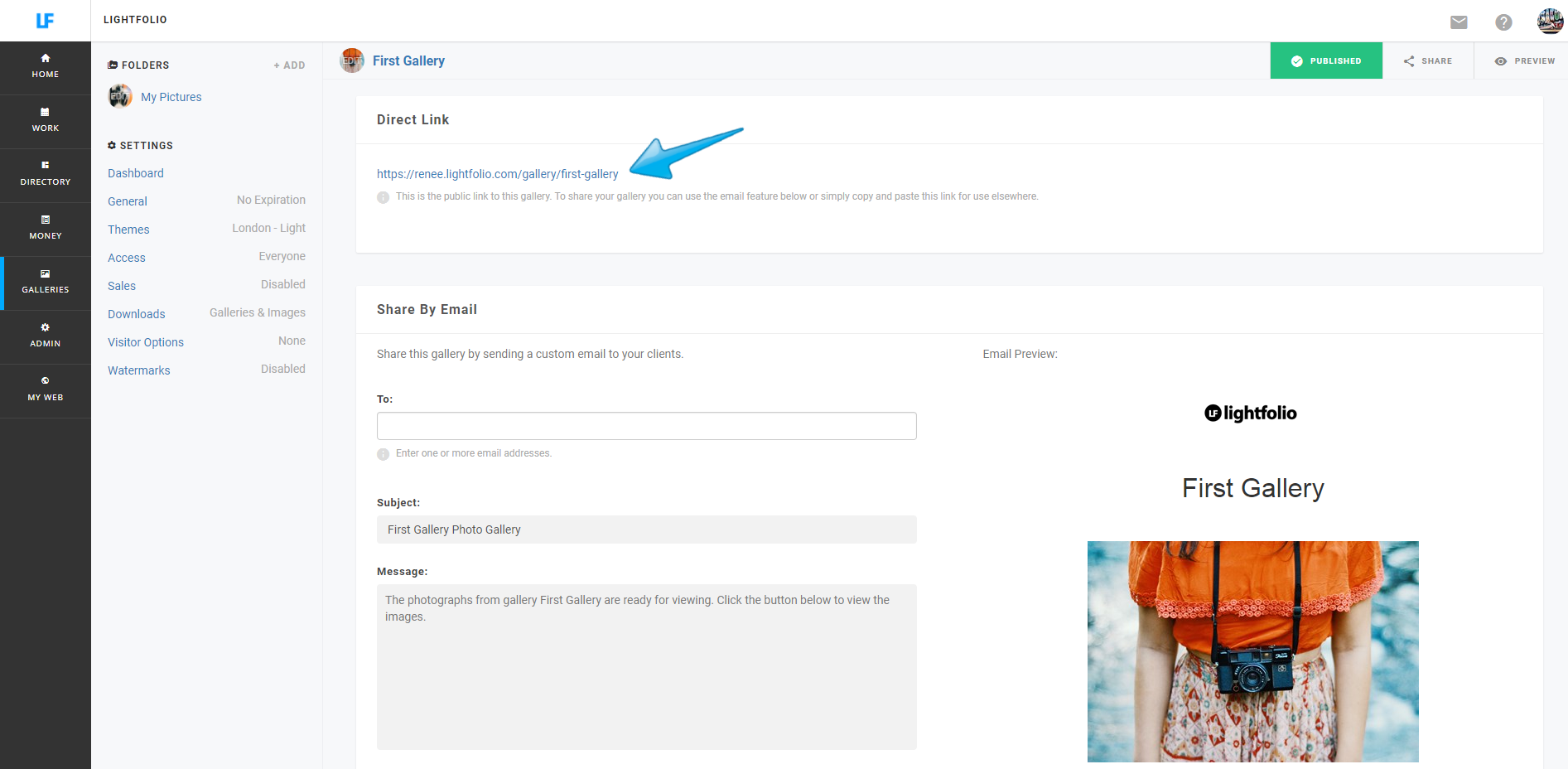
Task: Click the No Expiration value
Action: (x=271, y=200)
